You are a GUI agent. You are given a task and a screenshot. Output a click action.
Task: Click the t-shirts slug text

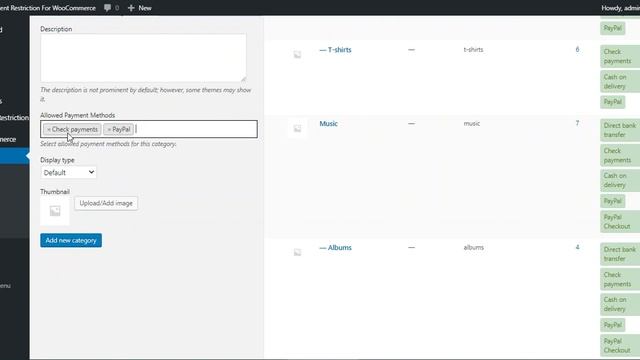[x=473, y=49]
